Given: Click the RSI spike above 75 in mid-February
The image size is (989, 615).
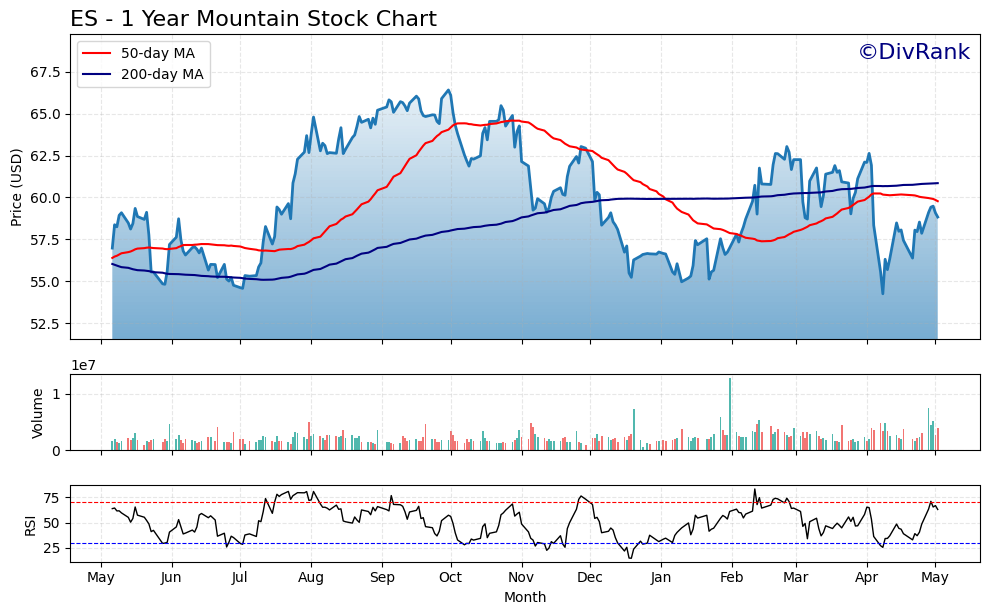Looking at the screenshot, I should click(754, 490).
